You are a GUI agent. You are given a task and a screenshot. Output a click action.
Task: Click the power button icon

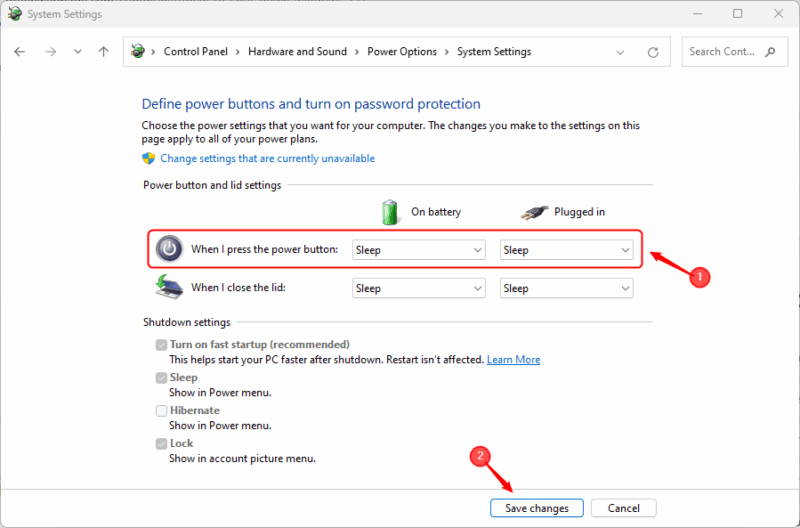pos(170,249)
